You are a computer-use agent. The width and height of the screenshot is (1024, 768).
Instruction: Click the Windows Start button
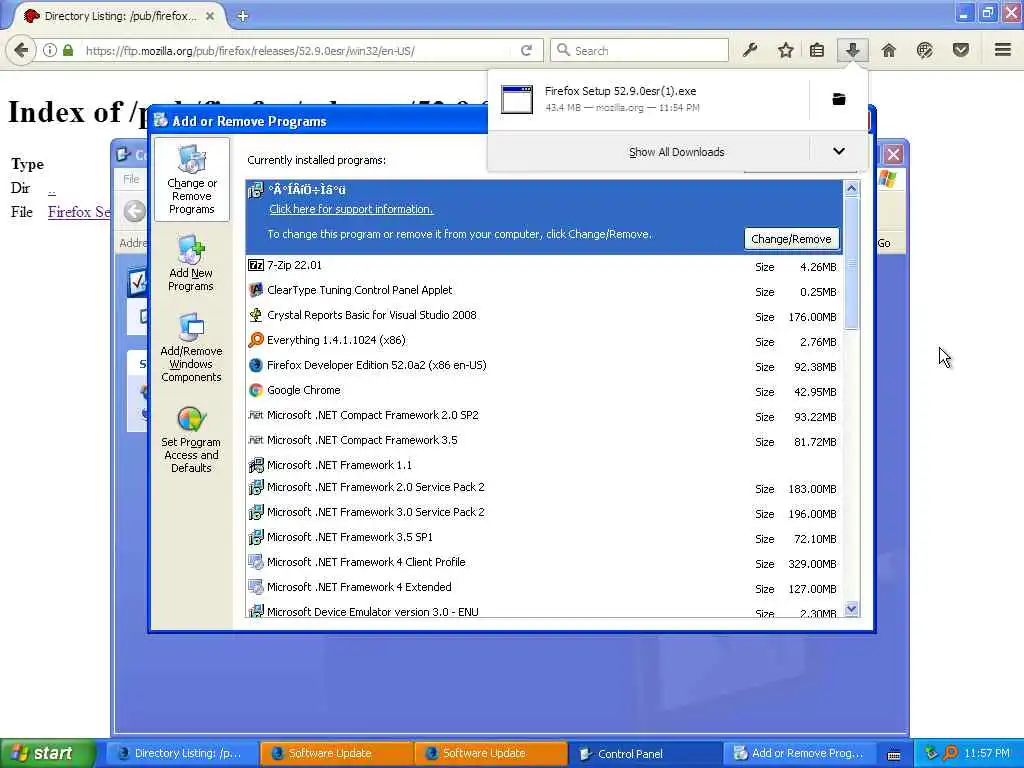tap(47, 753)
